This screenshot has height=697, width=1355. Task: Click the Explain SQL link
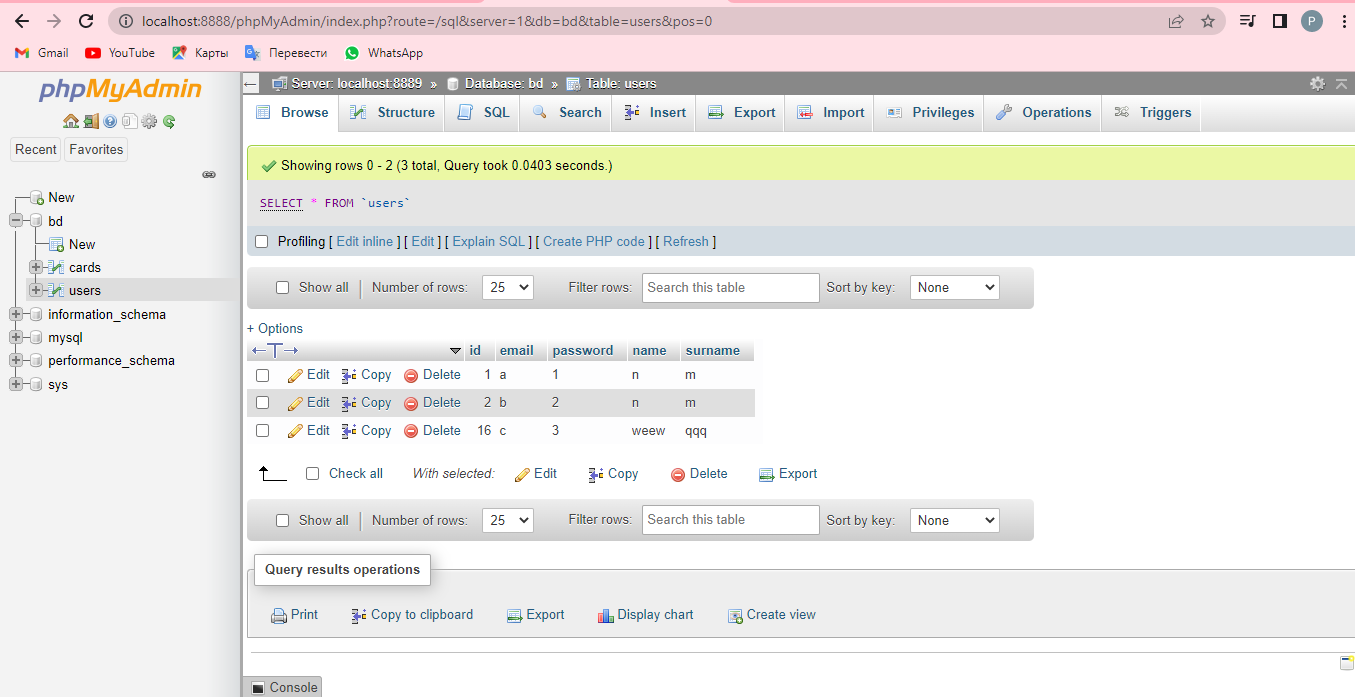point(489,242)
